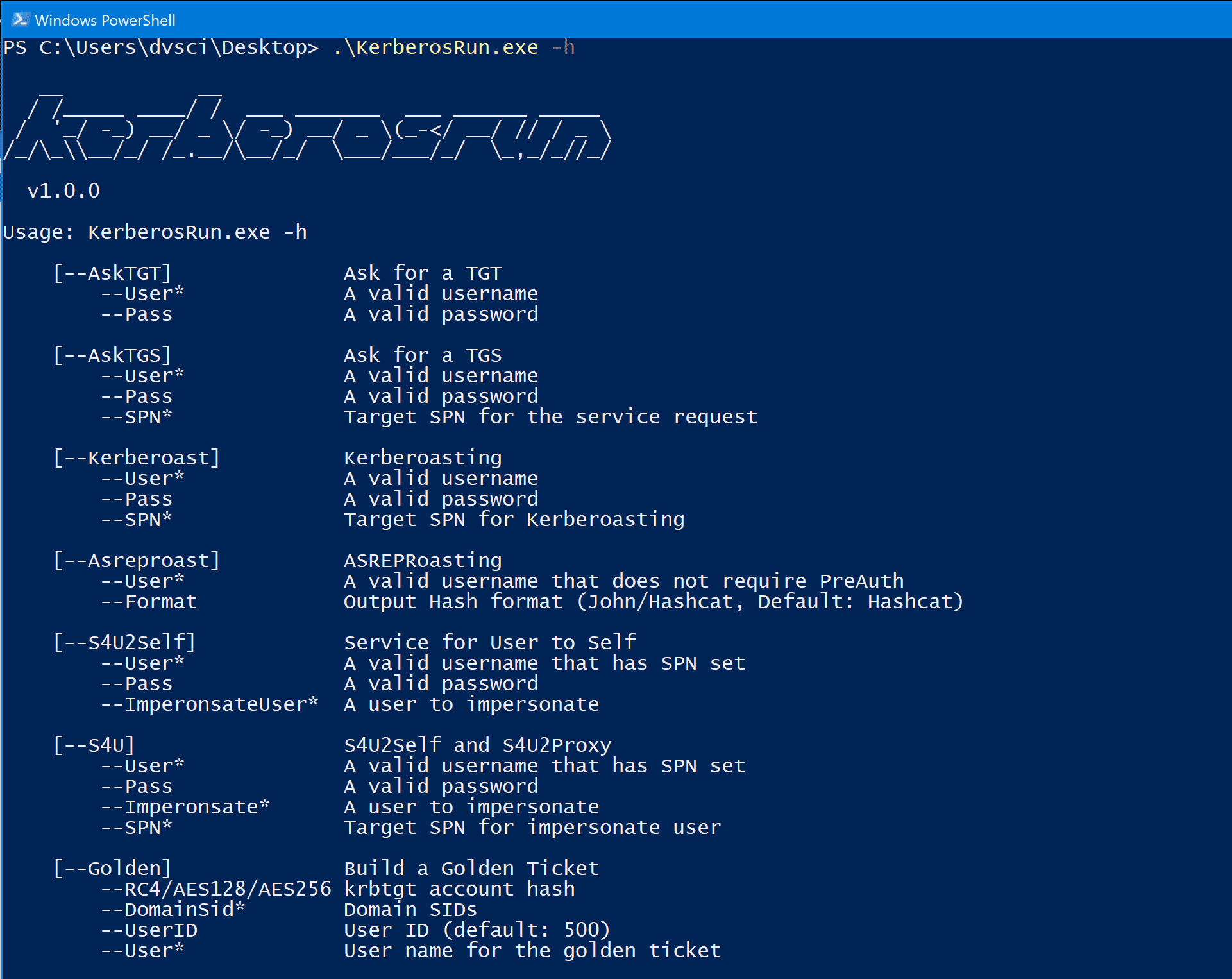
Task: Click '--SPN*' under the AskTGS section
Action: (137, 417)
